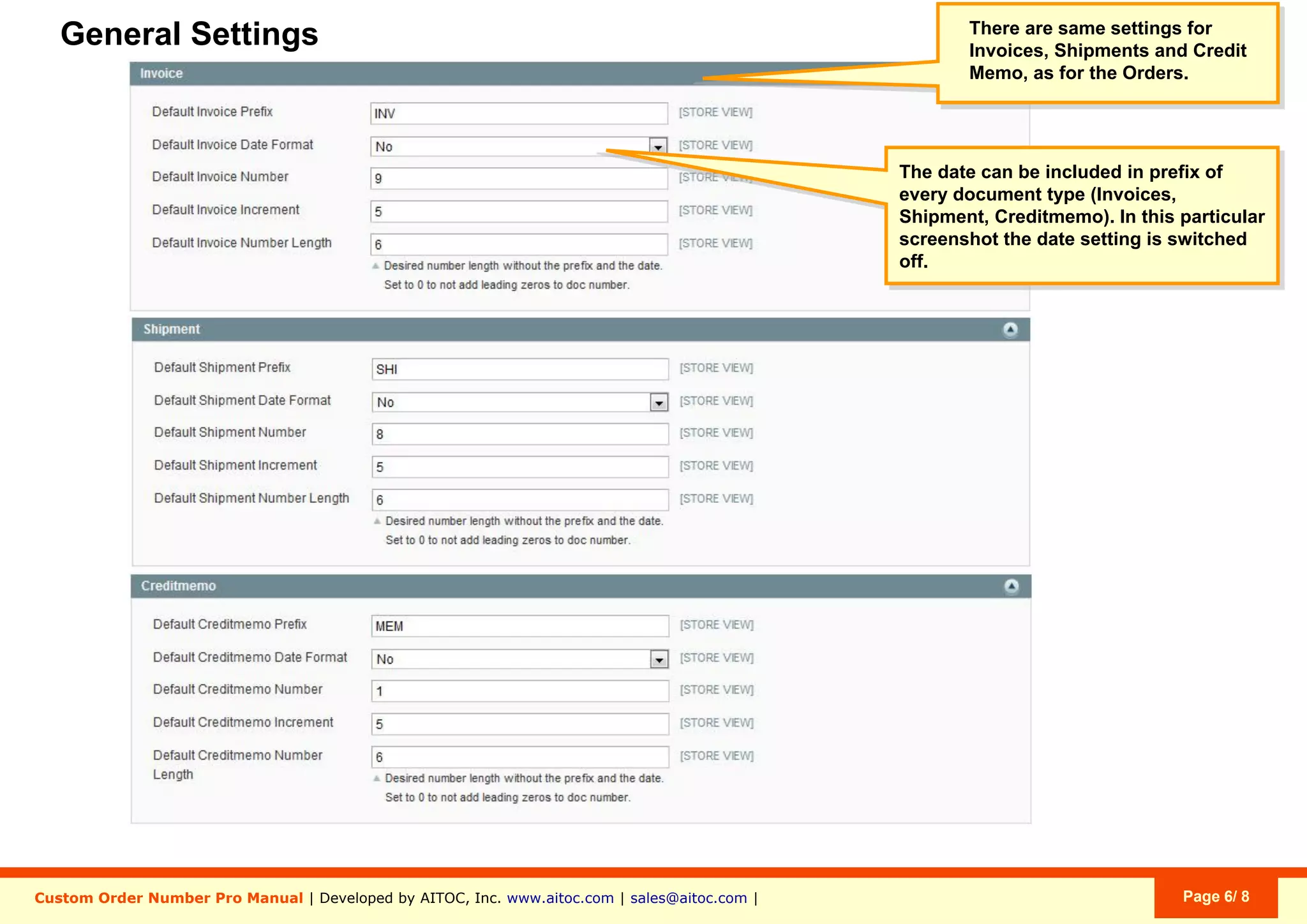Viewport: 1307px width, 924px height.
Task: Click the General Settings heading
Action: click(x=190, y=34)
